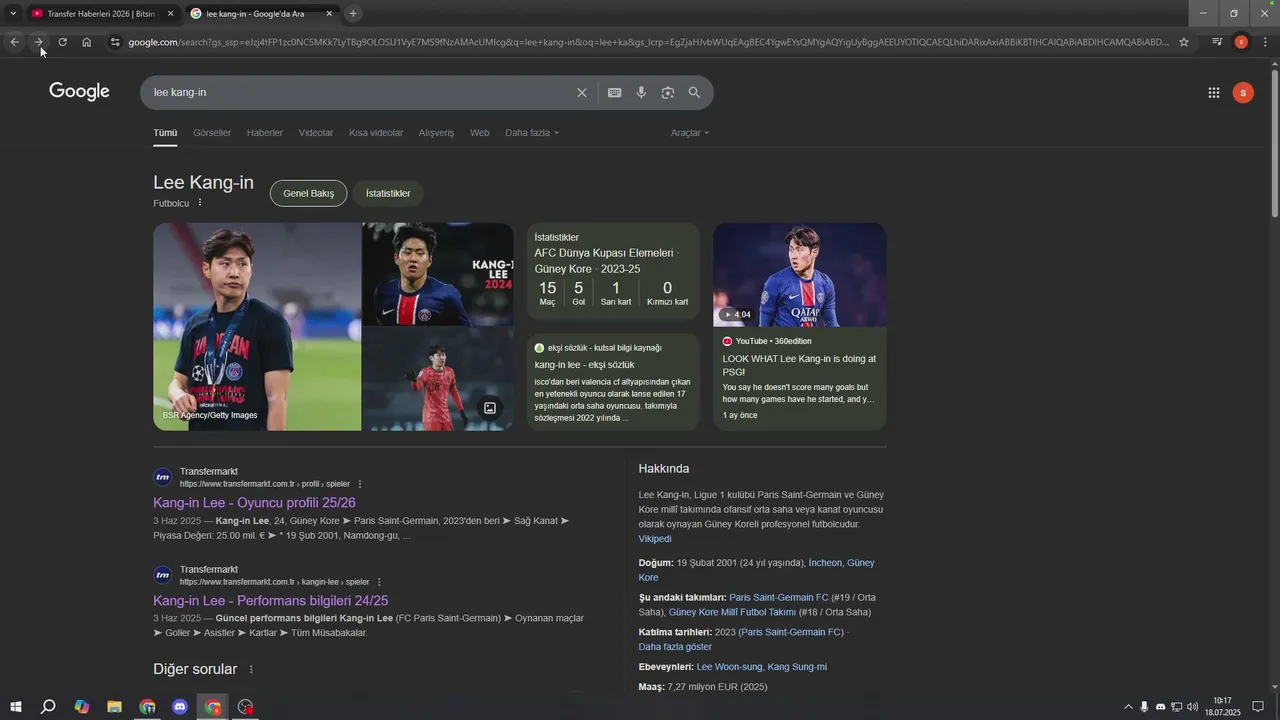Click the browser address bar URL
This screenshot has width=1280, height=720.
point(648,42)
